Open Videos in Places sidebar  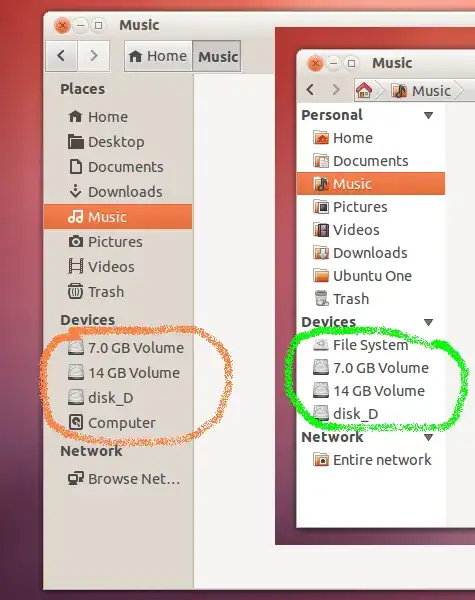[x=118, y=267]
